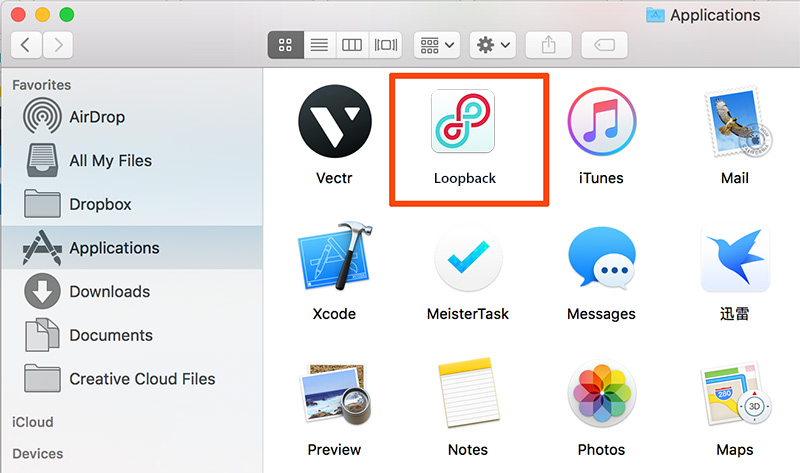Viewport: 800px width, 473px height.
Task: Select the Xcode hammer icon
Action: pos(335,256)
